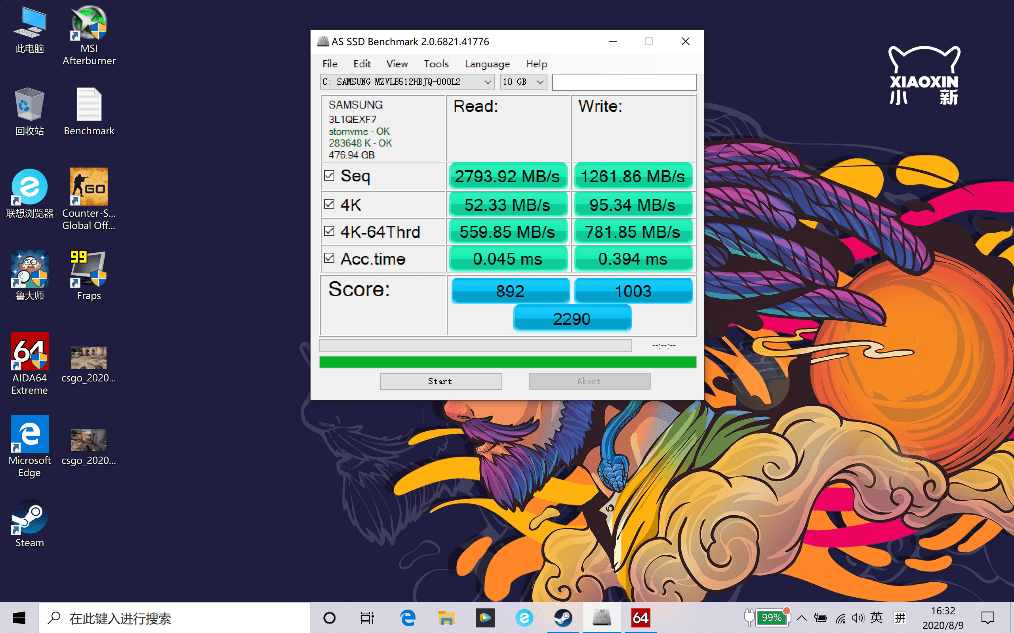
Task: Uncheck the Seq test checkbox
Action: pyautogui.click(x=329, y=176)
